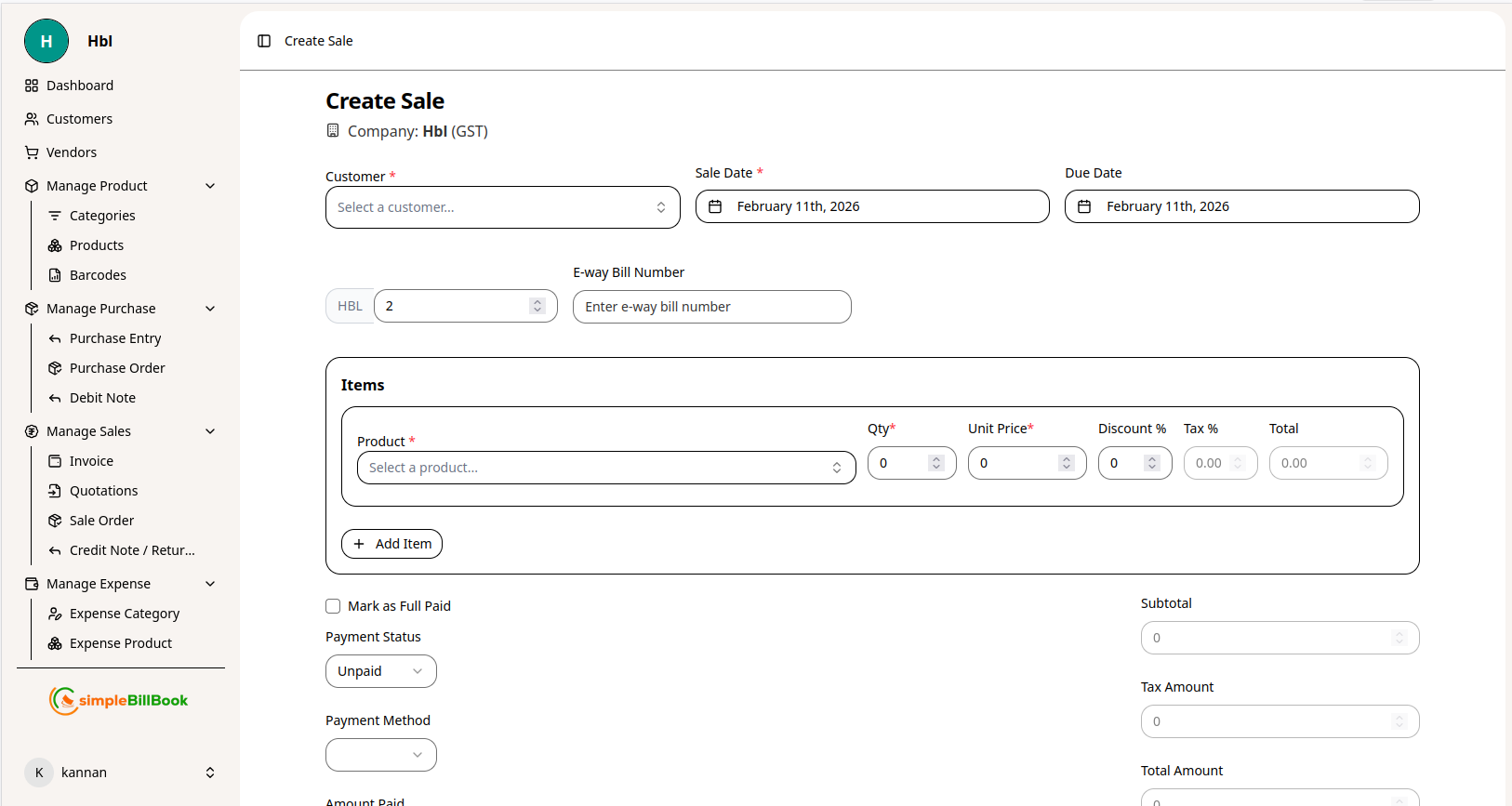Click the Customers people icon
Viewport: 1512px width, 806px height.
[x=32, y=119]
